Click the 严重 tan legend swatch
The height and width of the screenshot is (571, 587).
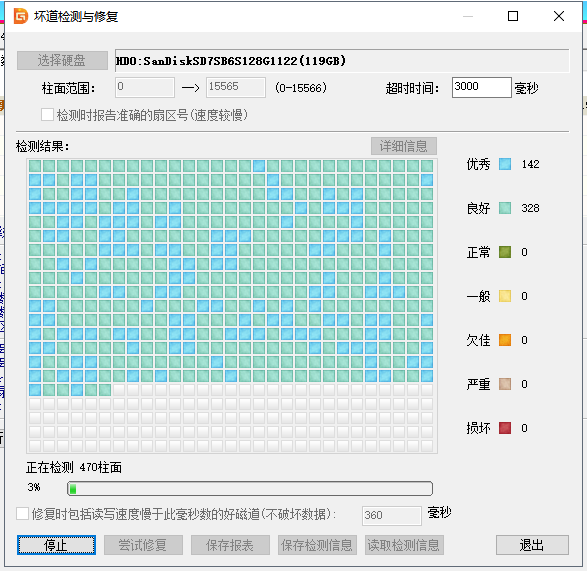[505, 384]
